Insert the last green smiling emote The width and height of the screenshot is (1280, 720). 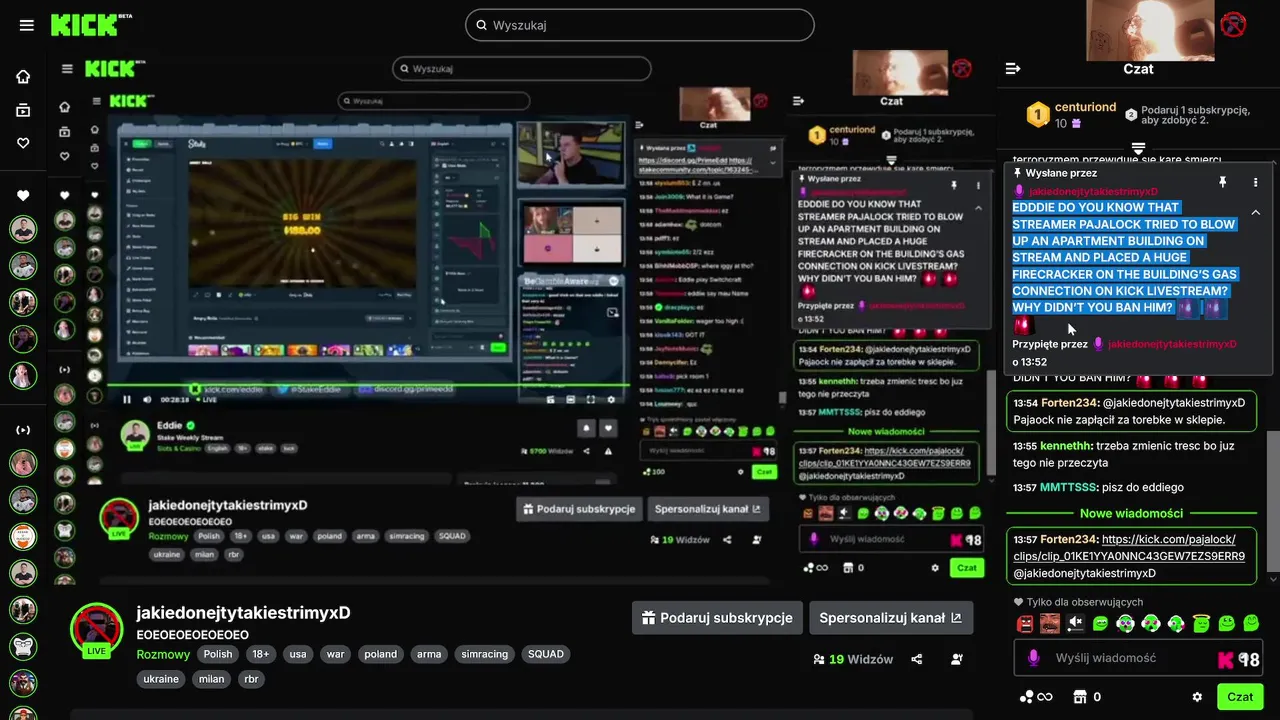pyautogui.click(x=1251, y=624)
